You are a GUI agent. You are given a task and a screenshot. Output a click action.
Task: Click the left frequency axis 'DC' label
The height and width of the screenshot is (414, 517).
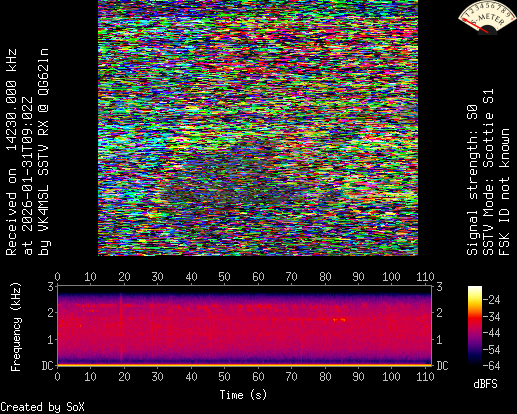pos(47,366)
